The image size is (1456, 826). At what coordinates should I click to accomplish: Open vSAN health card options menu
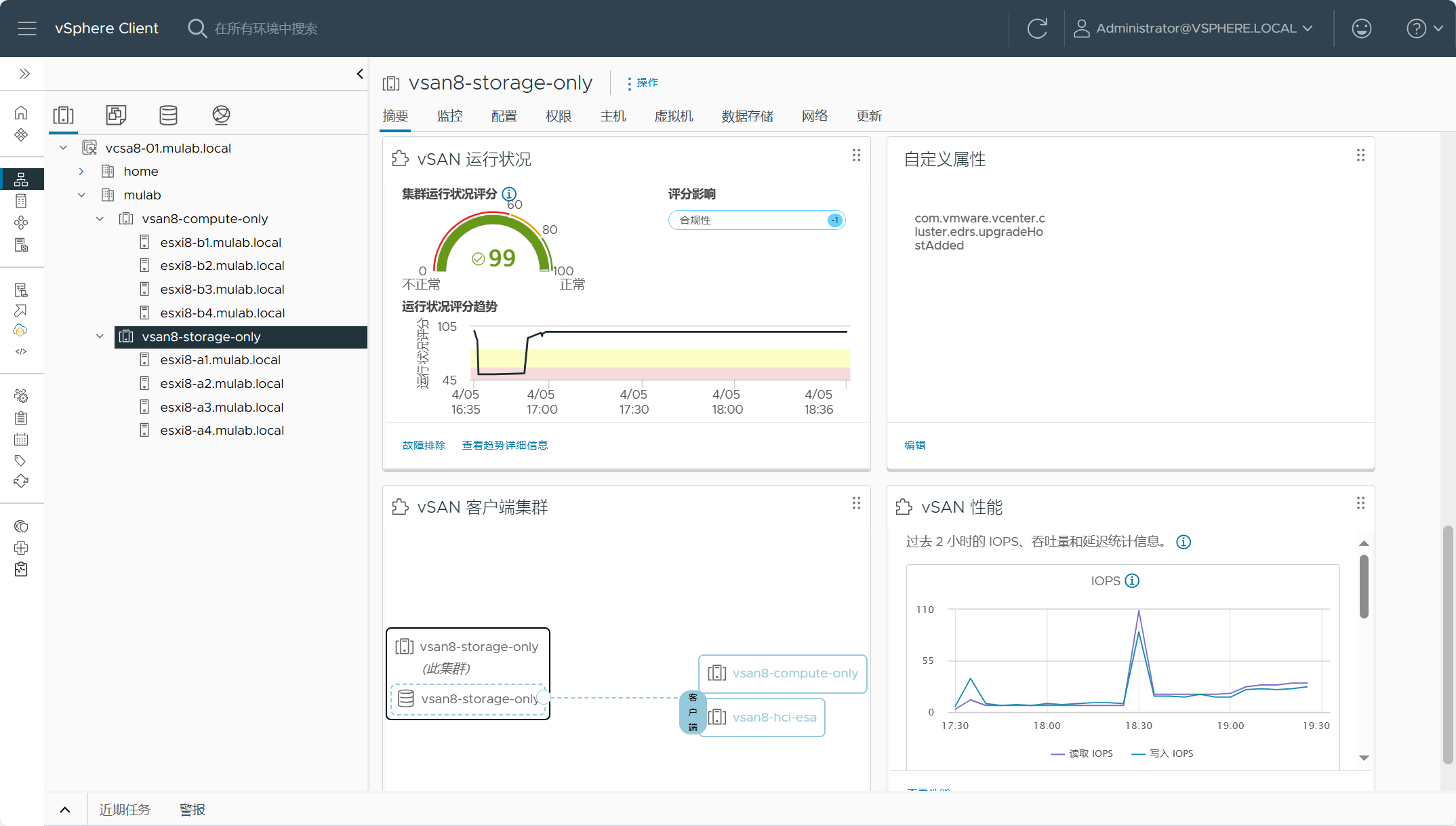point(856,156)
